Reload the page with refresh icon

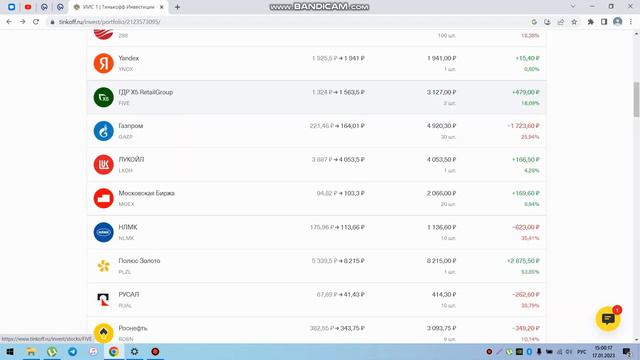(36, 22)
